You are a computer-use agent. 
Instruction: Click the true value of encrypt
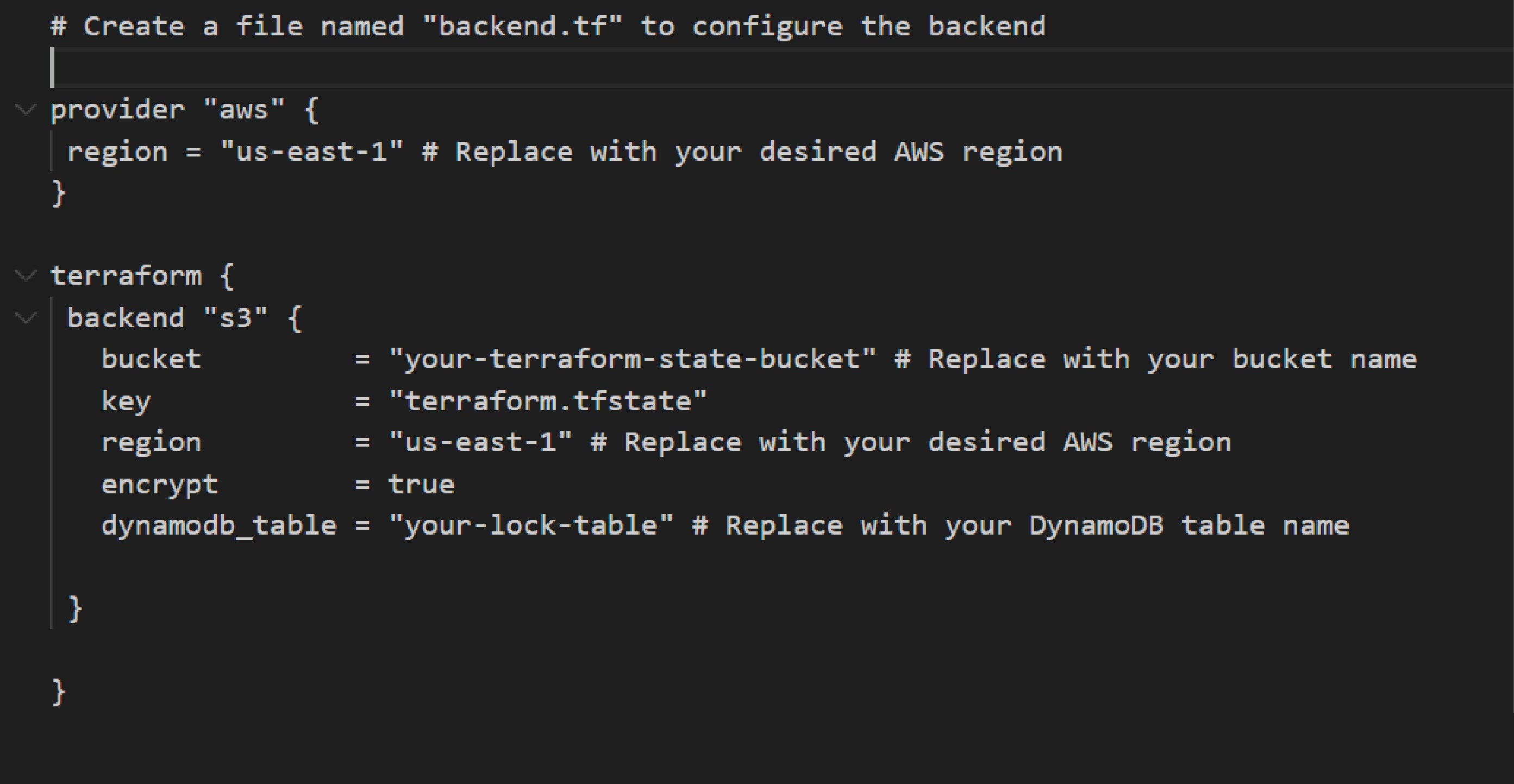click(421, 485)
